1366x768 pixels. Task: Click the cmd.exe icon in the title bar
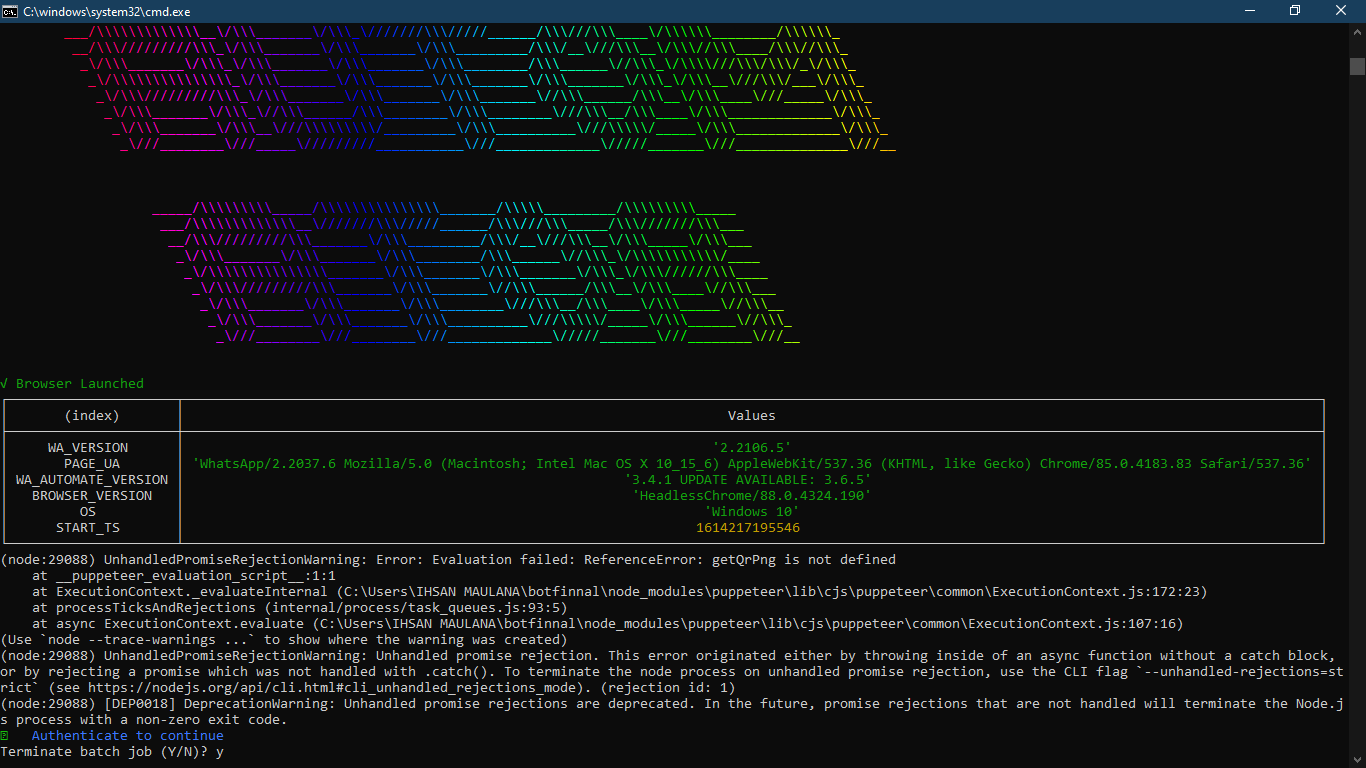coord(12,10)
